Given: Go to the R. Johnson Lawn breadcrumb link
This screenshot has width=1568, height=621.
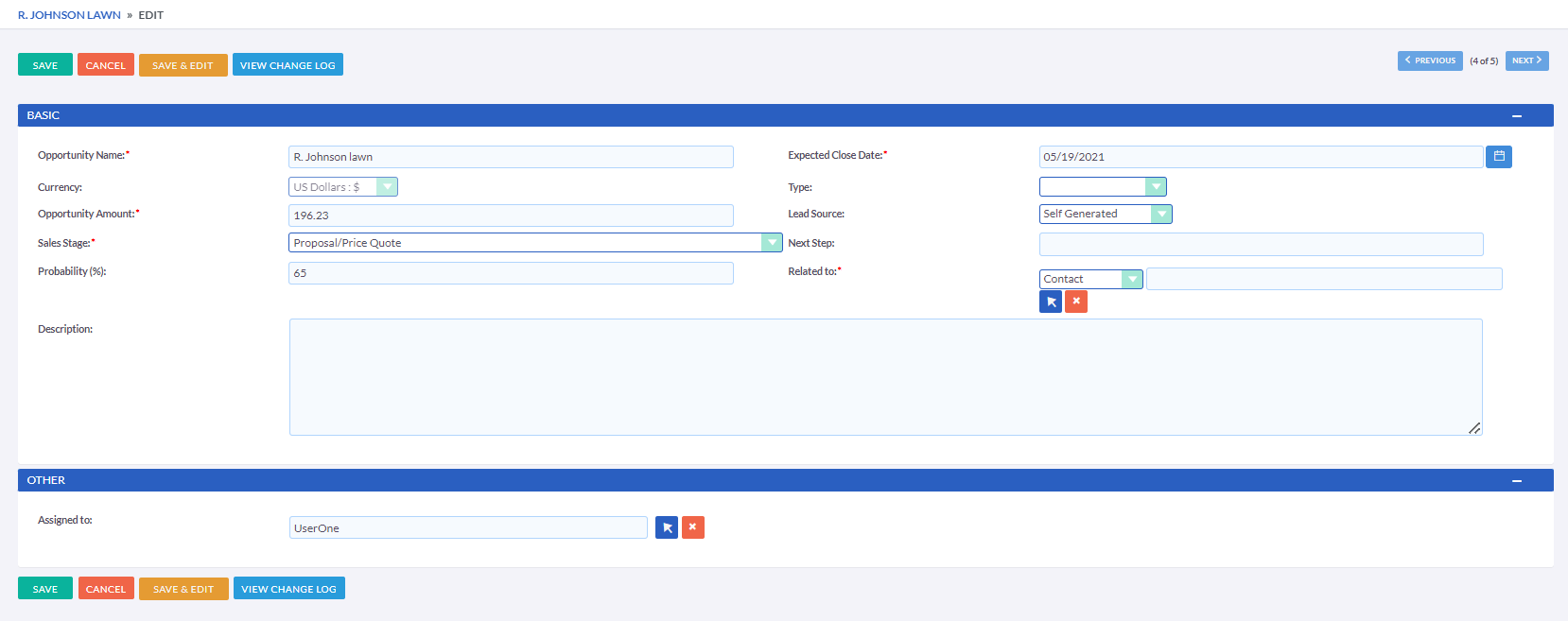Looking at the screenshot, I should tap(69, 15).
